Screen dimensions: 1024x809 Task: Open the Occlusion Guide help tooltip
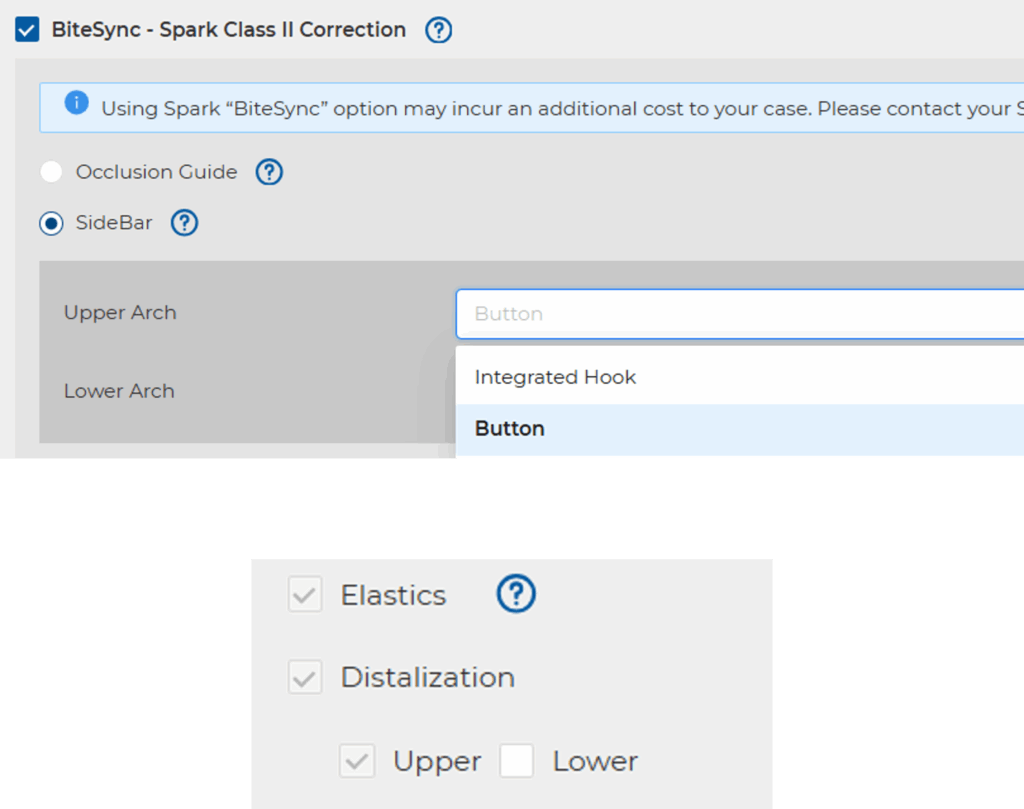270,172
